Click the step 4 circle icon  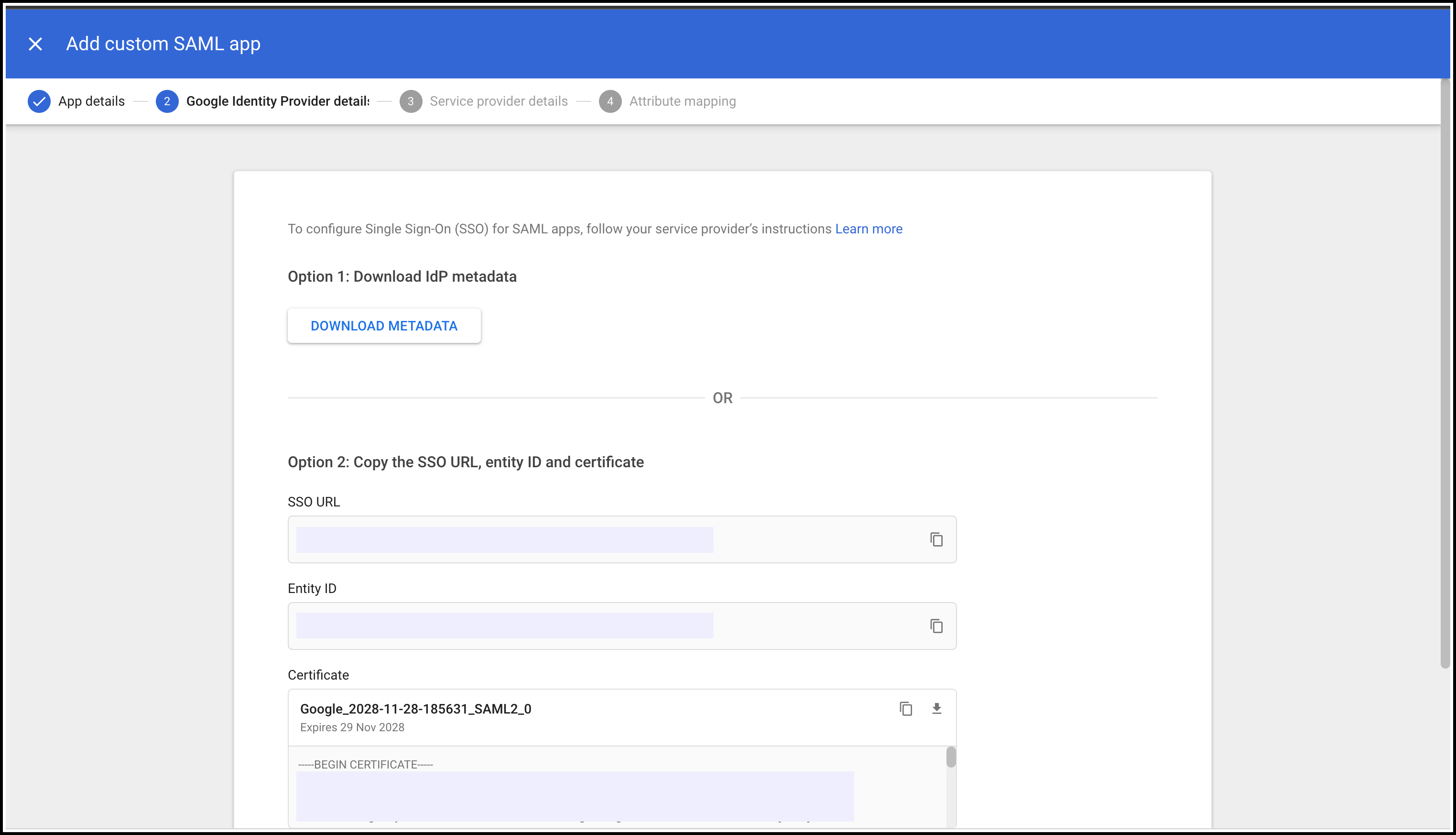tap(610, 101)
